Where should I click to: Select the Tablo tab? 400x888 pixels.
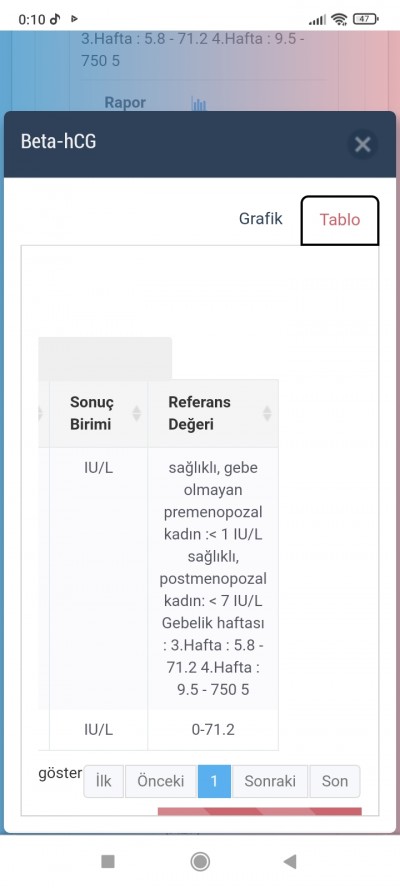coord(339,220)
